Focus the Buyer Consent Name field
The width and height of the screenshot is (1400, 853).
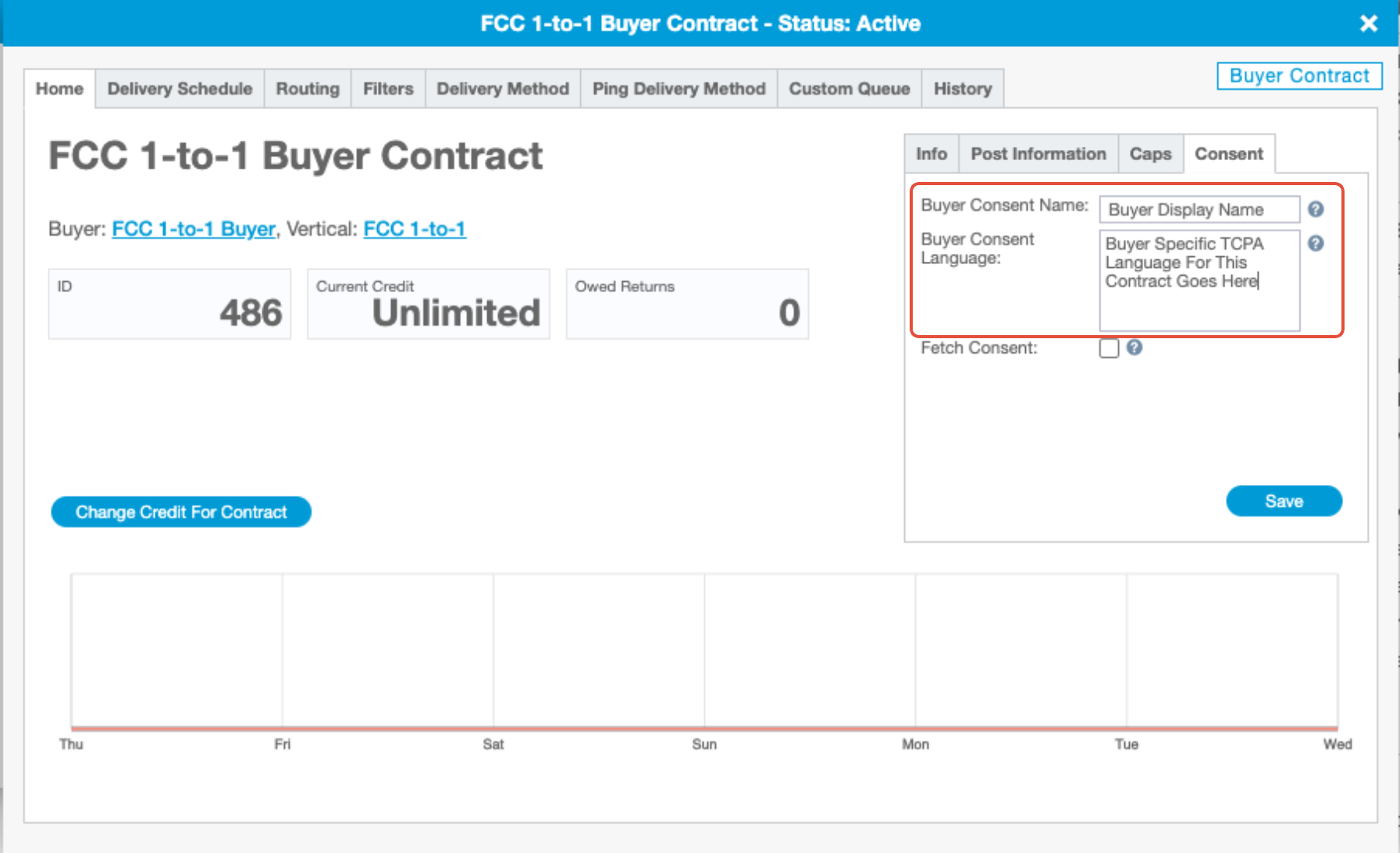click(x=1199, y=209)
